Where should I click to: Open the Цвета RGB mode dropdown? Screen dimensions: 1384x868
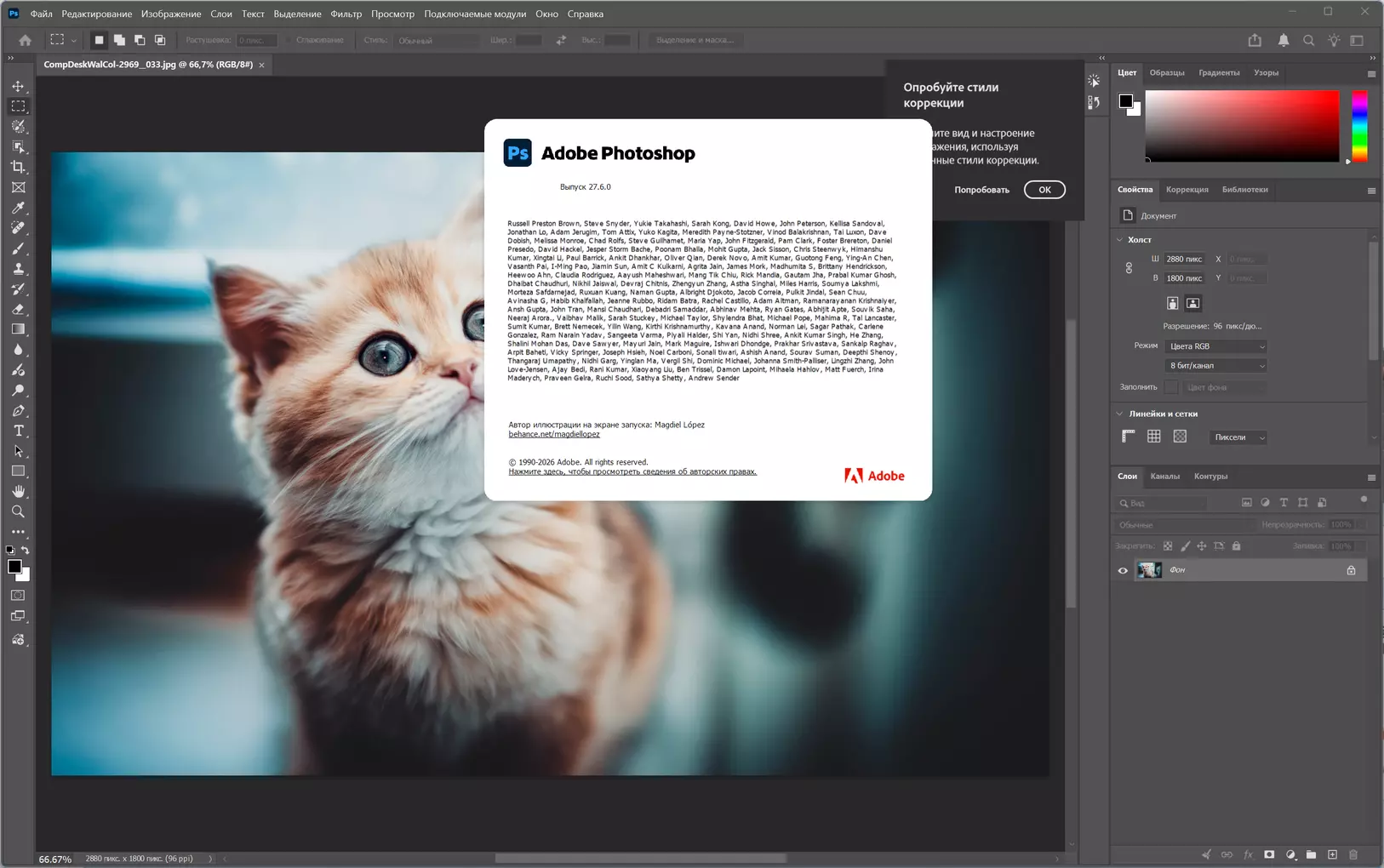tap(1216, 346)
